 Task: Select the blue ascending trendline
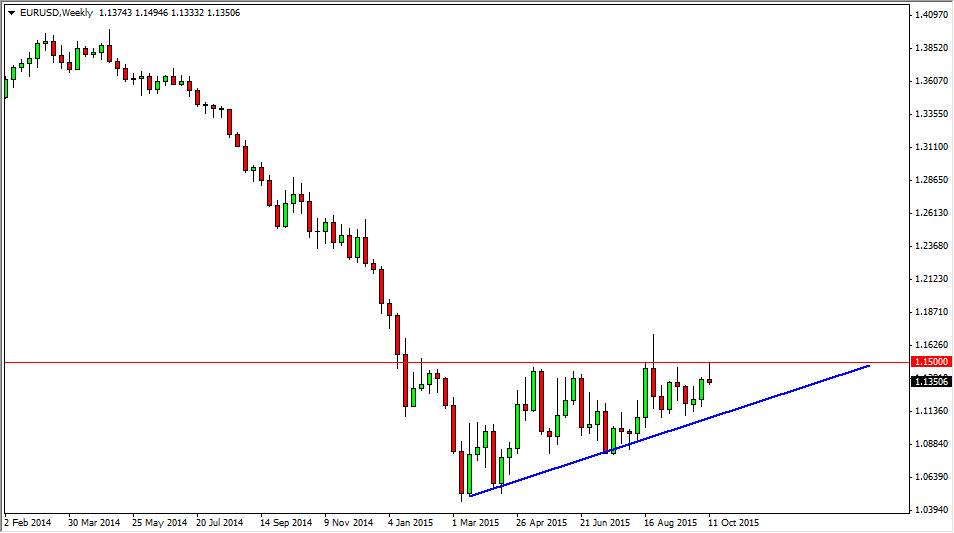tap(669, 431)
